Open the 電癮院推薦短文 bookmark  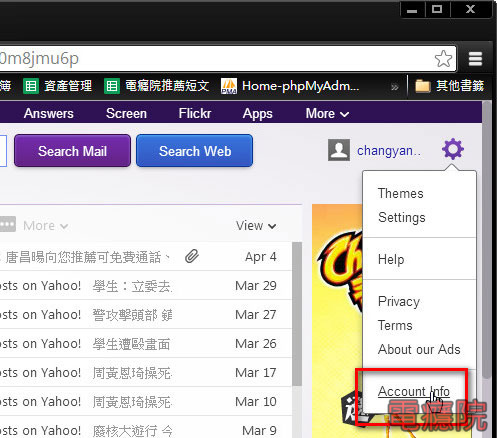coord(157,86)
